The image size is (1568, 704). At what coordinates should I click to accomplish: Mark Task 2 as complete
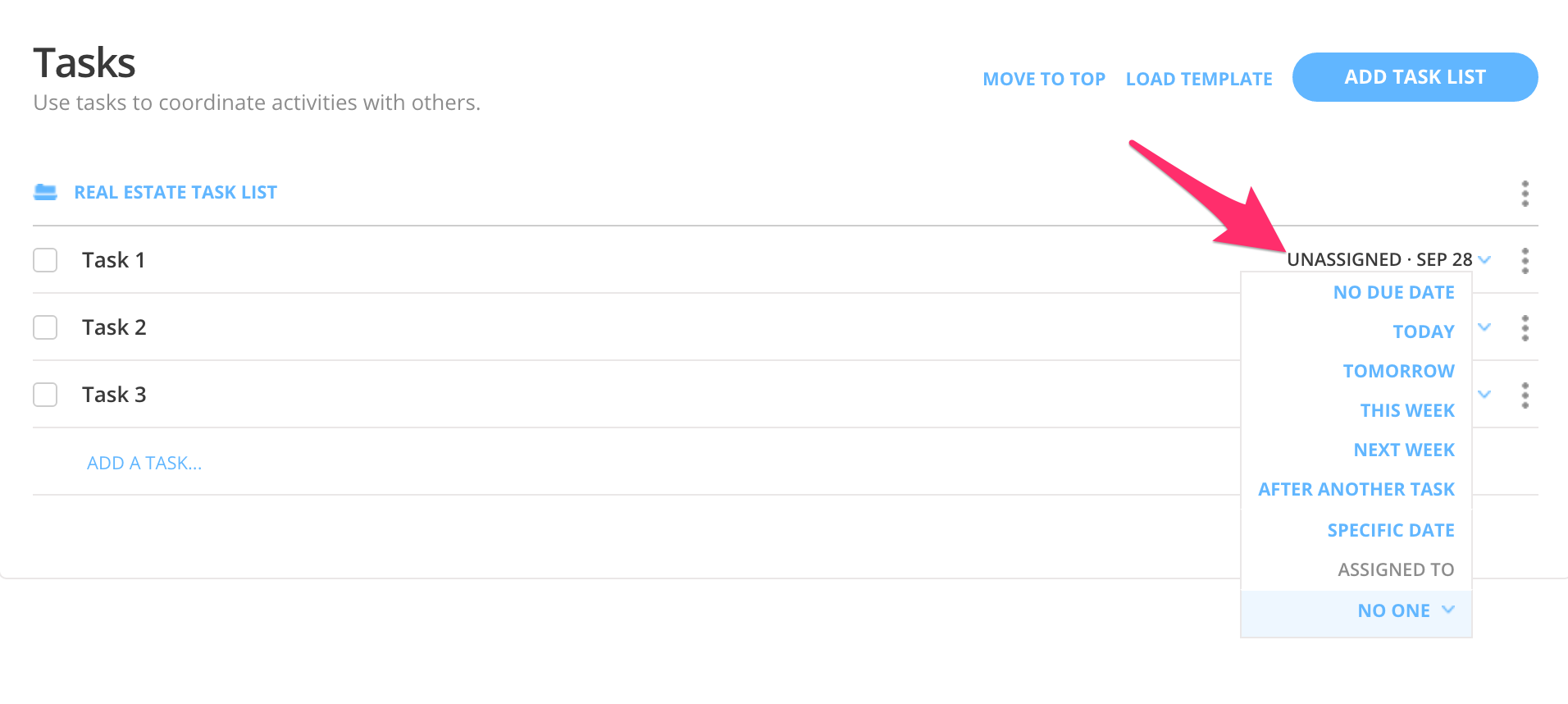(45, 327)
